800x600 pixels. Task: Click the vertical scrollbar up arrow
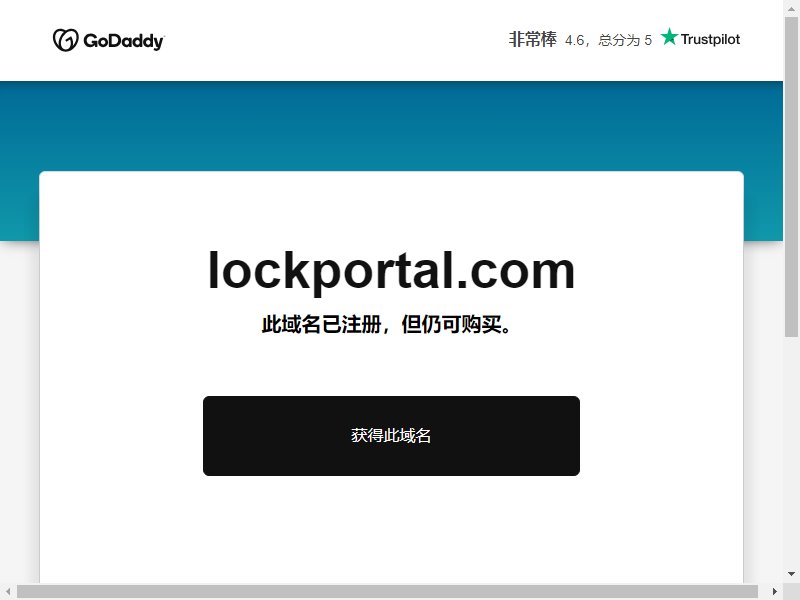click(x=791, y=8)
